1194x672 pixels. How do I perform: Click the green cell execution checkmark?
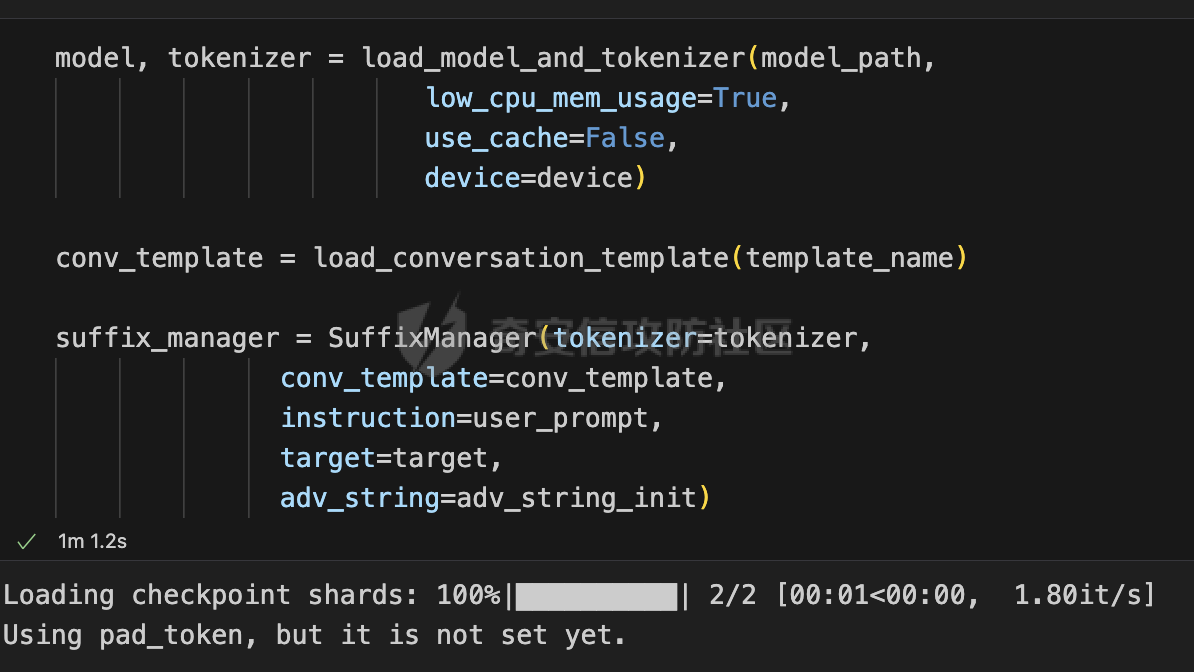tap(27, 542)
